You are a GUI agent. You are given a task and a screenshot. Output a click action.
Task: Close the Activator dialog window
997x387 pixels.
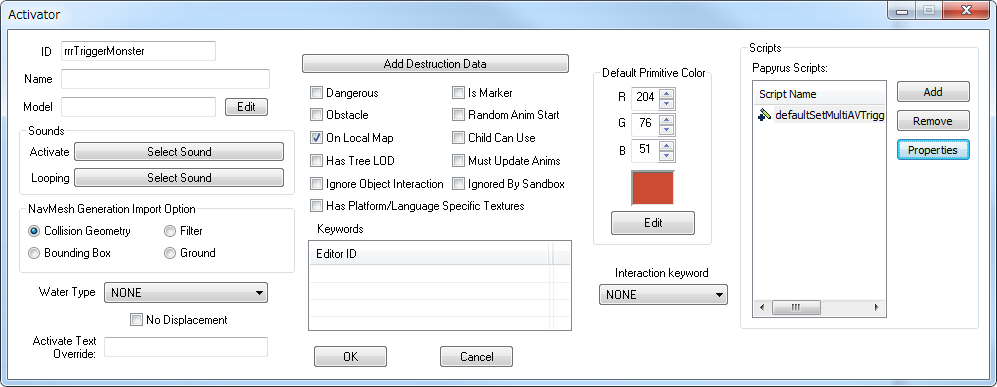click(965, 11)
